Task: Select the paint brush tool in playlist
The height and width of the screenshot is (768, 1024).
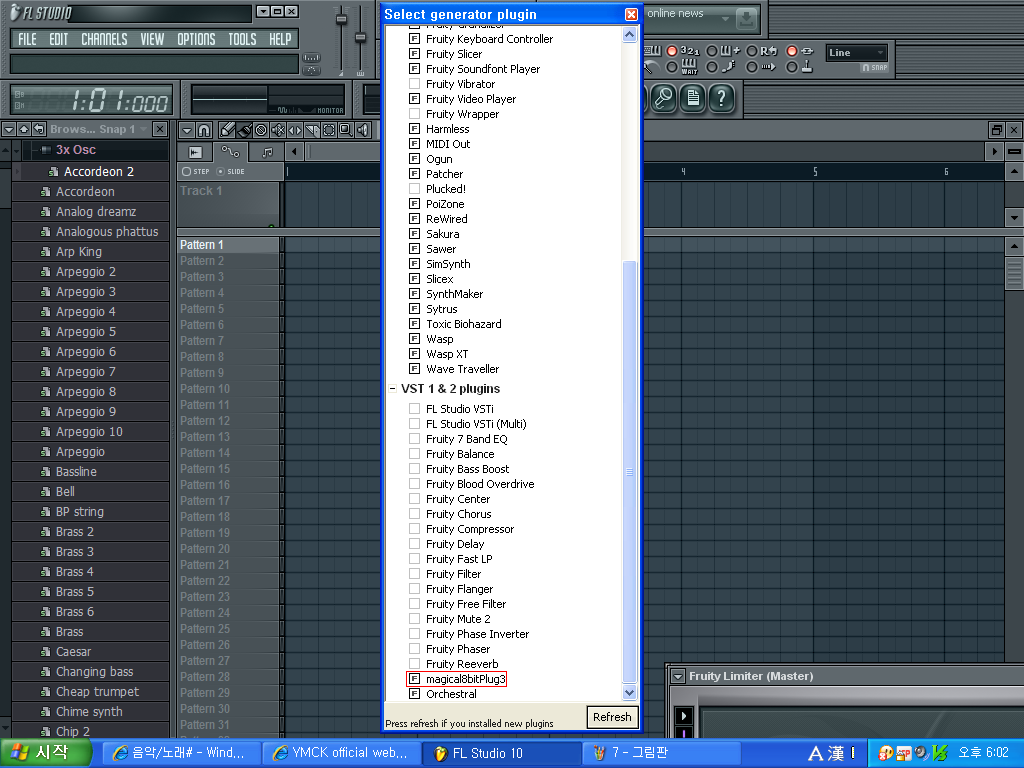Action: click(244, 130)
